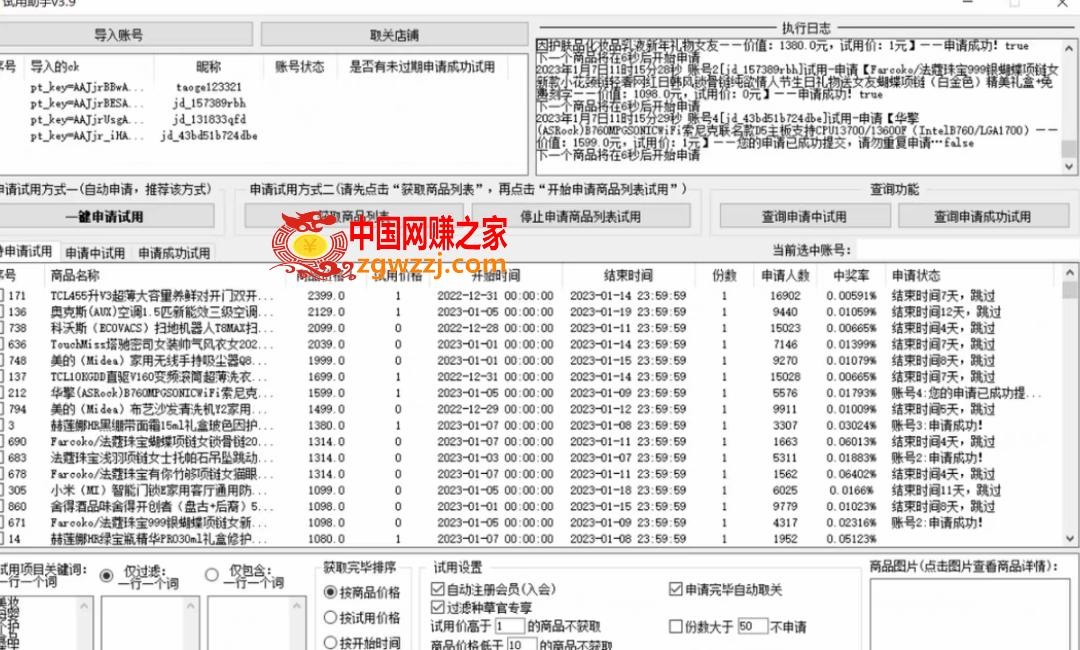The height and width of the screenshot is (650, 1080).
Task: Sort by the 份数 column header
Action: 724,275
